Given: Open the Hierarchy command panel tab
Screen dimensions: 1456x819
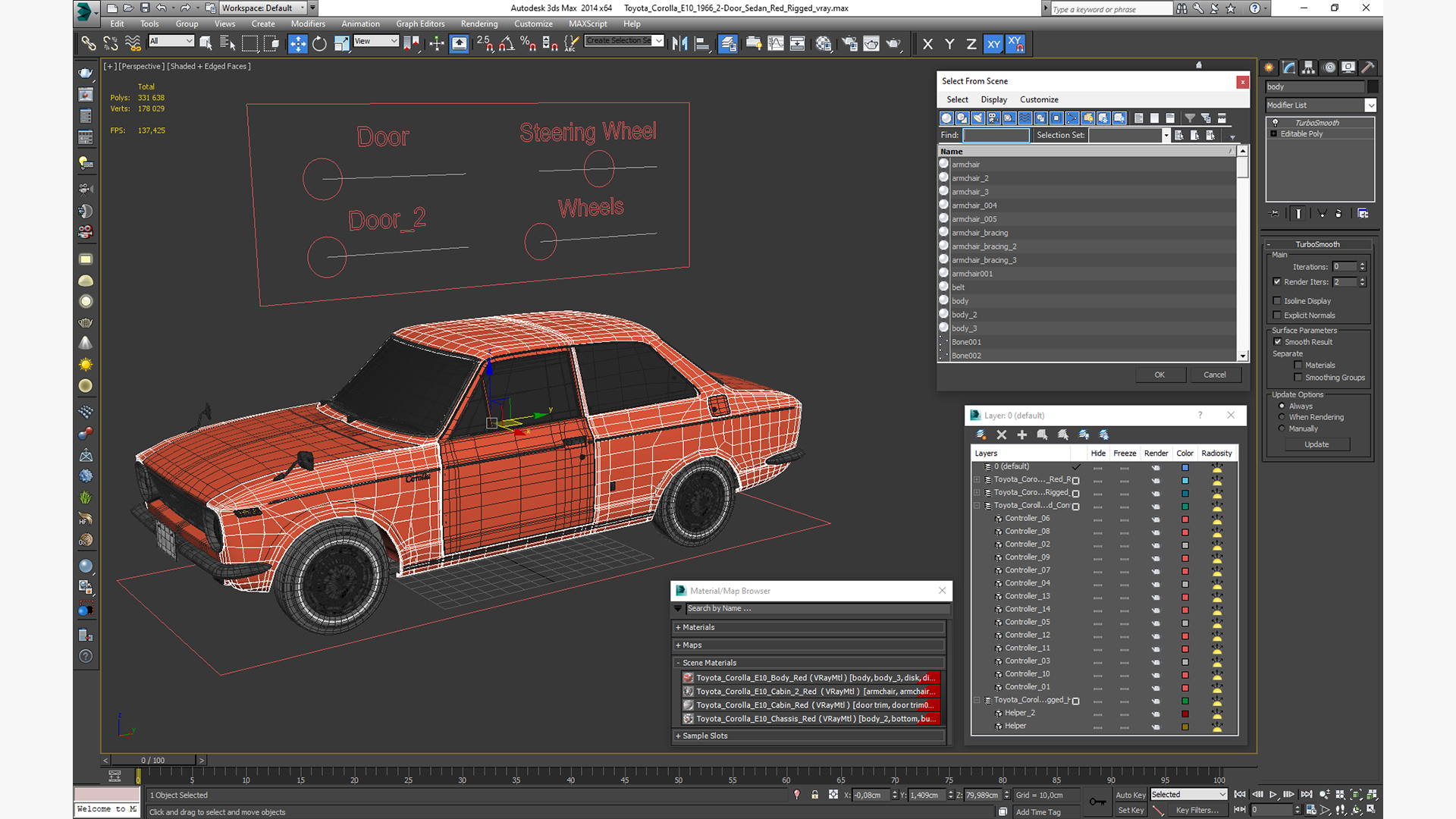Looking at the screenshot, I should (1309, 67).
